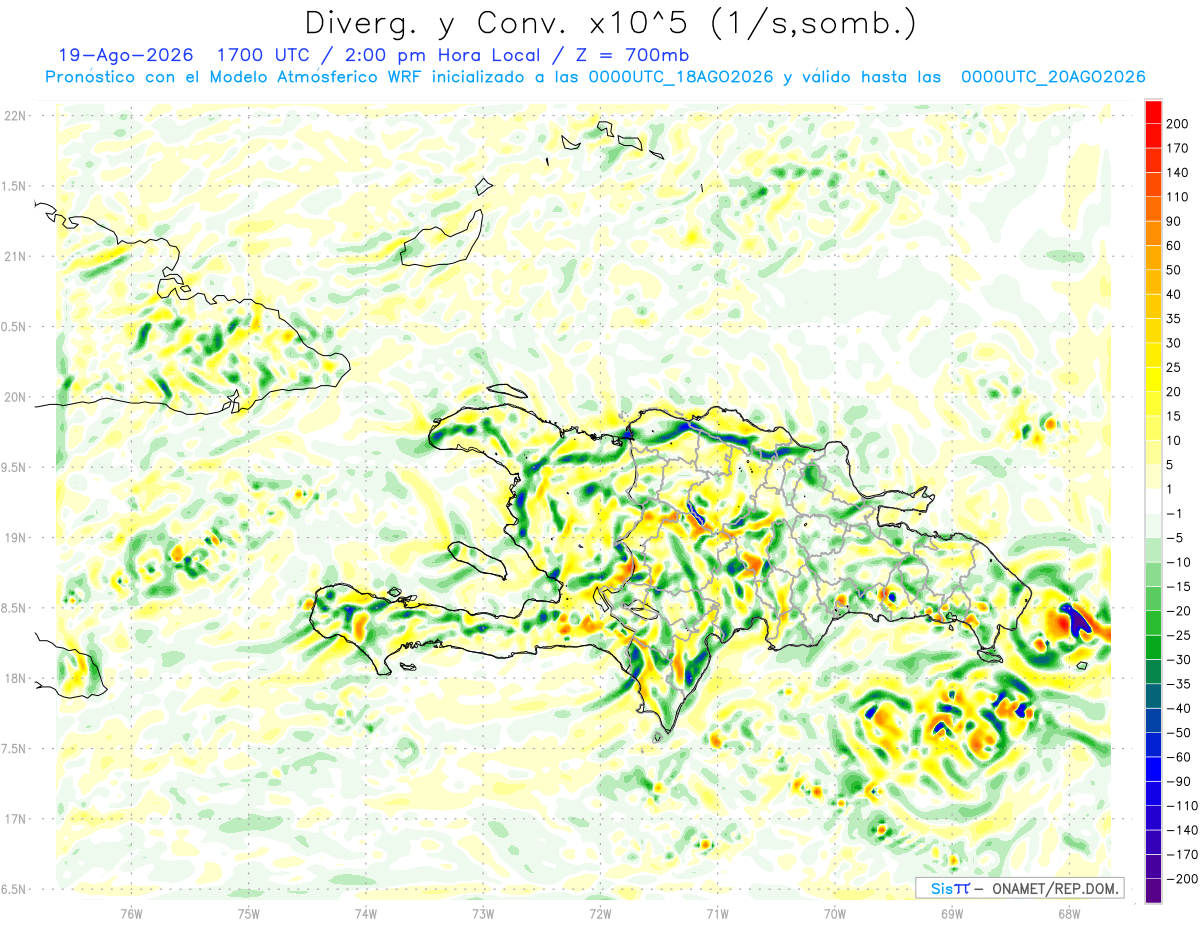Viewport: 1200px width, 927px height.
Task: Click the '72W' longitude label
Action: pos(600,914)
